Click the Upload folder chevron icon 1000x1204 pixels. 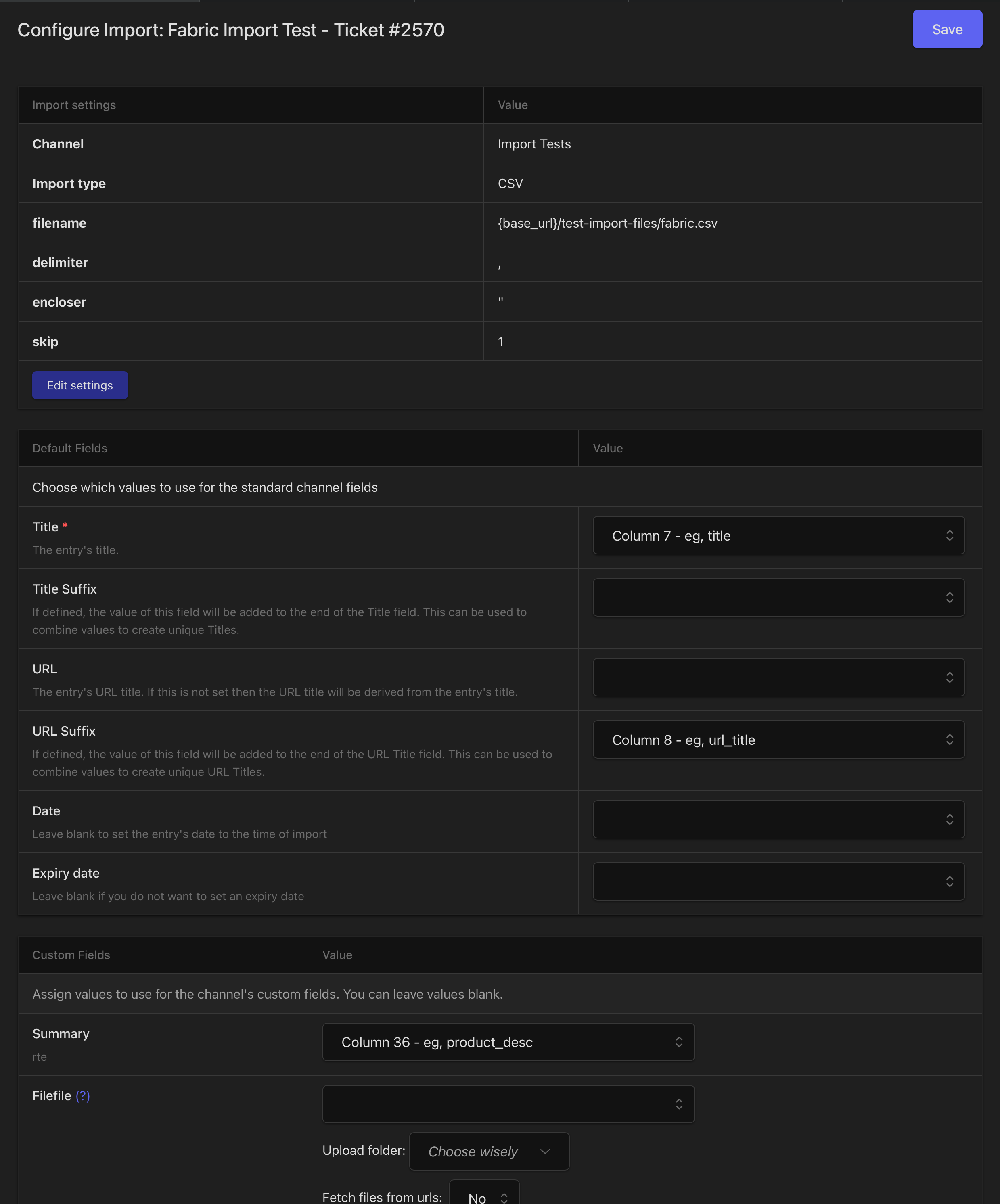tap(545, 1151)
